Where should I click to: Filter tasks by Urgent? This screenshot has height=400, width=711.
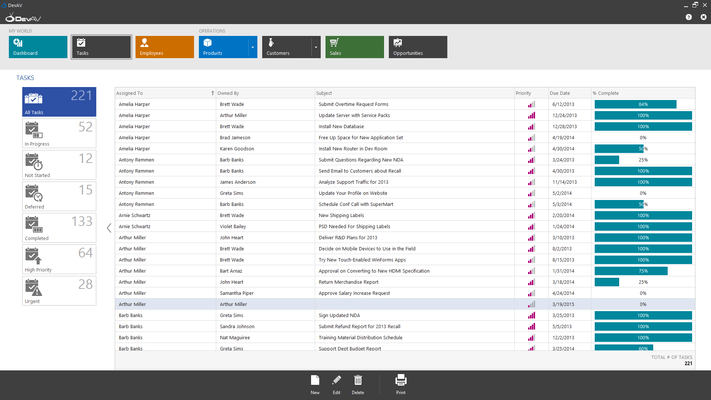click(59, 290)
